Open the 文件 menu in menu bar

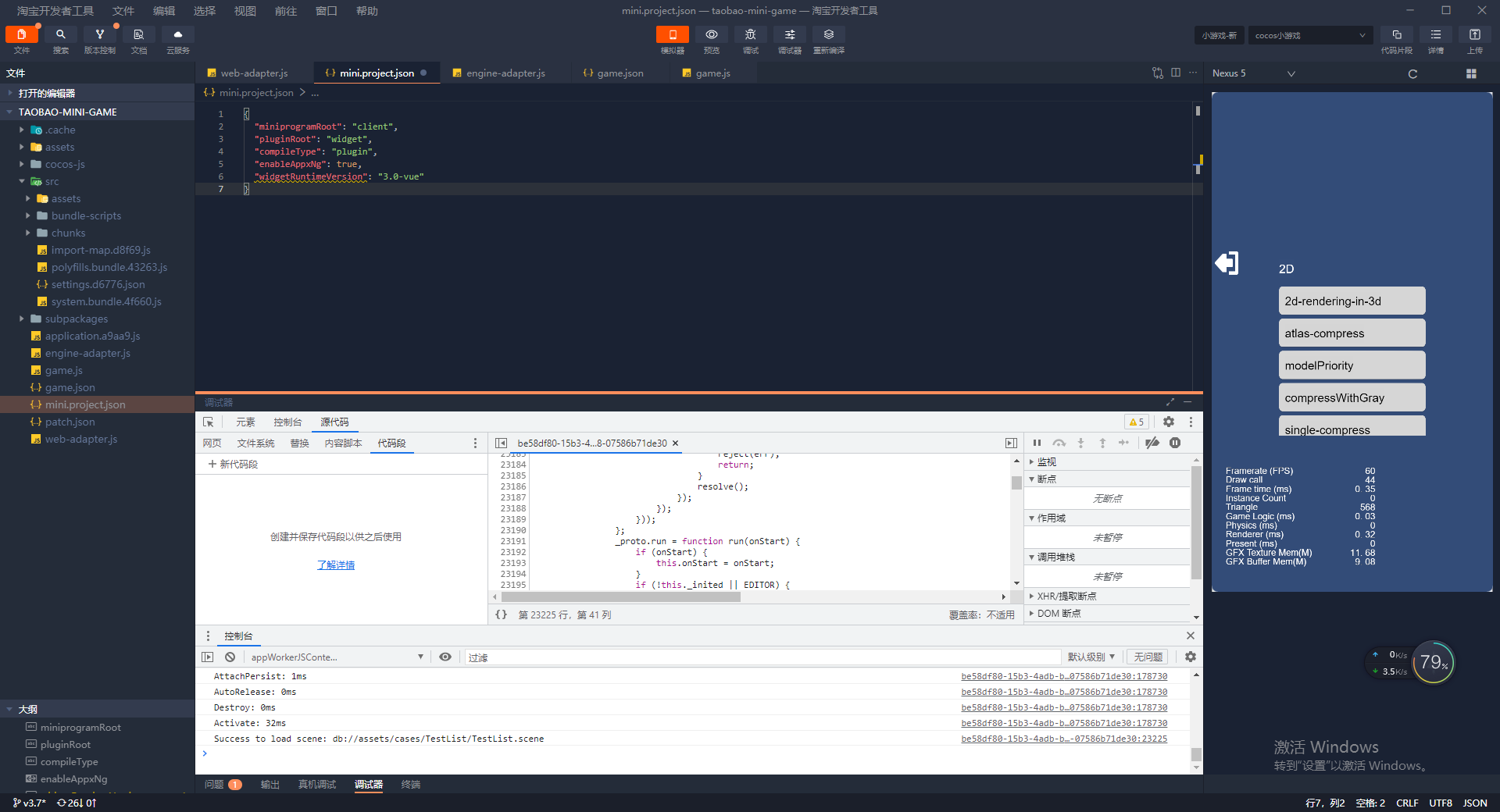pyautogui.click(x=123, y=11)
